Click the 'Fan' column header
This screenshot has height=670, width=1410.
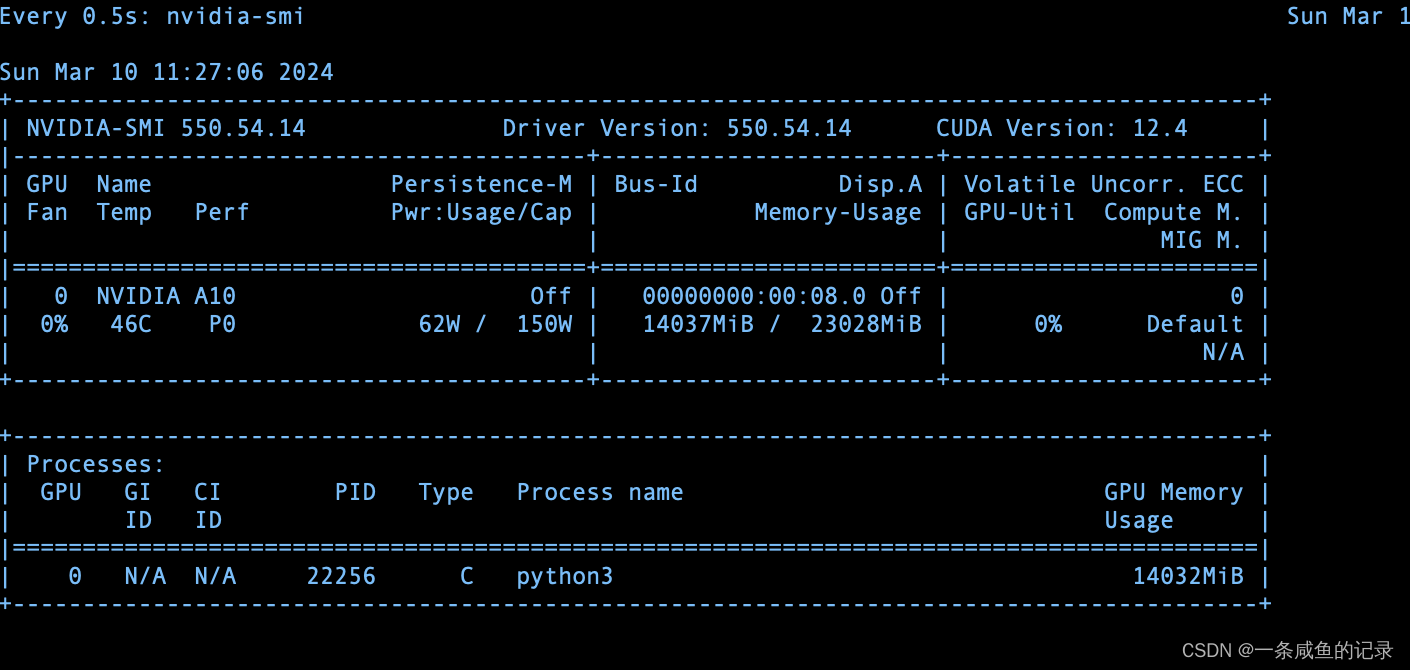[x=47, y=212]
